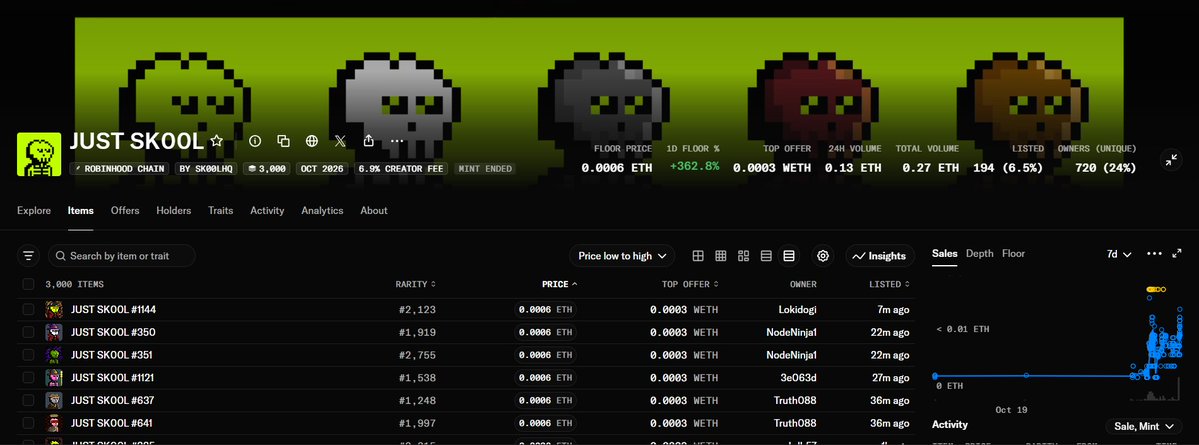Sort by the PRICE column header
This screenshot has height=445, width=1199.
(560, 284)
